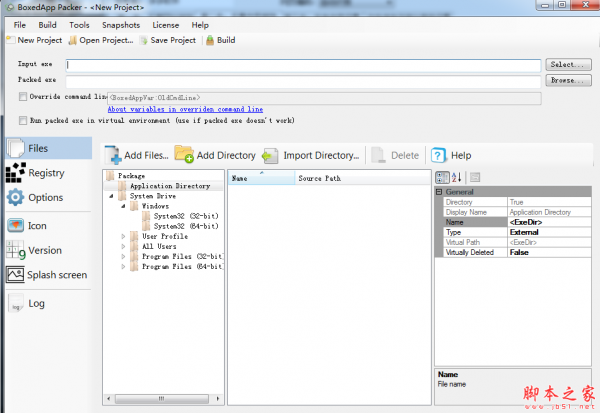600x413 pixels.
Task: Click the Add Directory folder icon
Action: (x=184, y=155)
